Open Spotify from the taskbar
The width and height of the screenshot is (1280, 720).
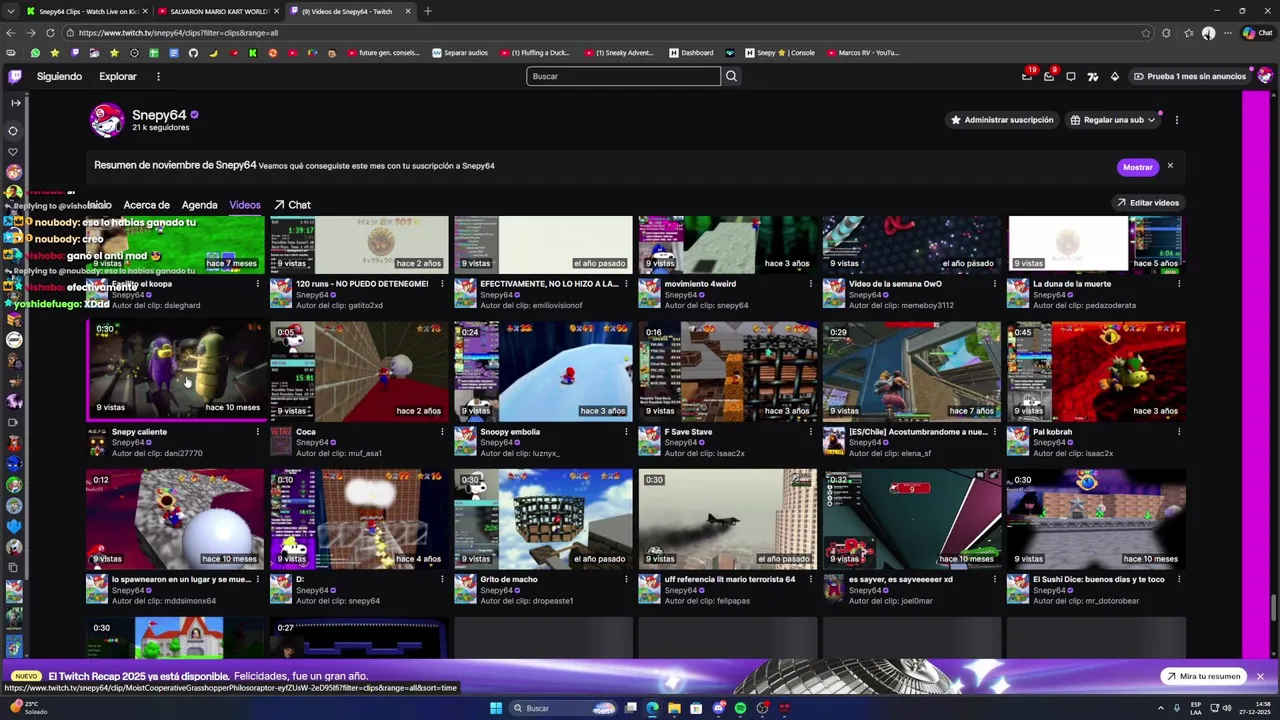740,708
